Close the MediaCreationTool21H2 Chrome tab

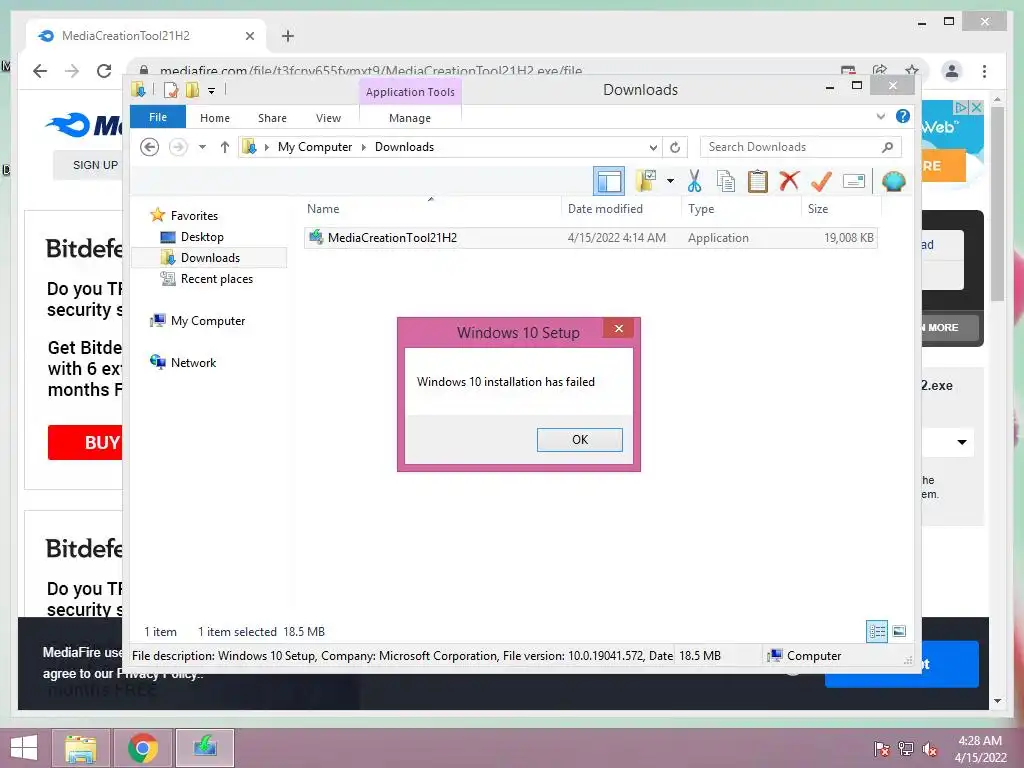[x=249, y=36]
